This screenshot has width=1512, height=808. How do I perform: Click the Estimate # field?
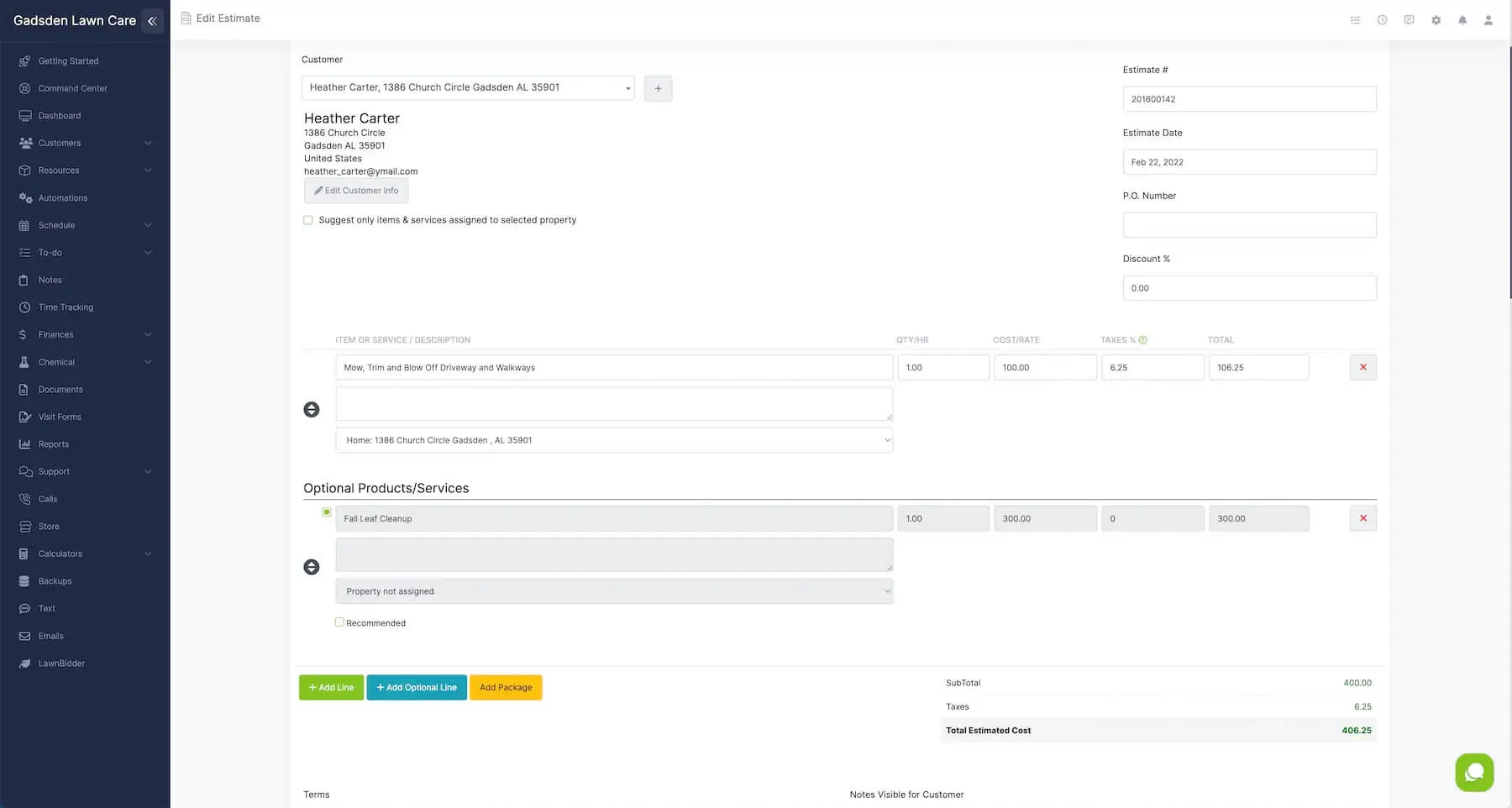[x=1250, y=99]
